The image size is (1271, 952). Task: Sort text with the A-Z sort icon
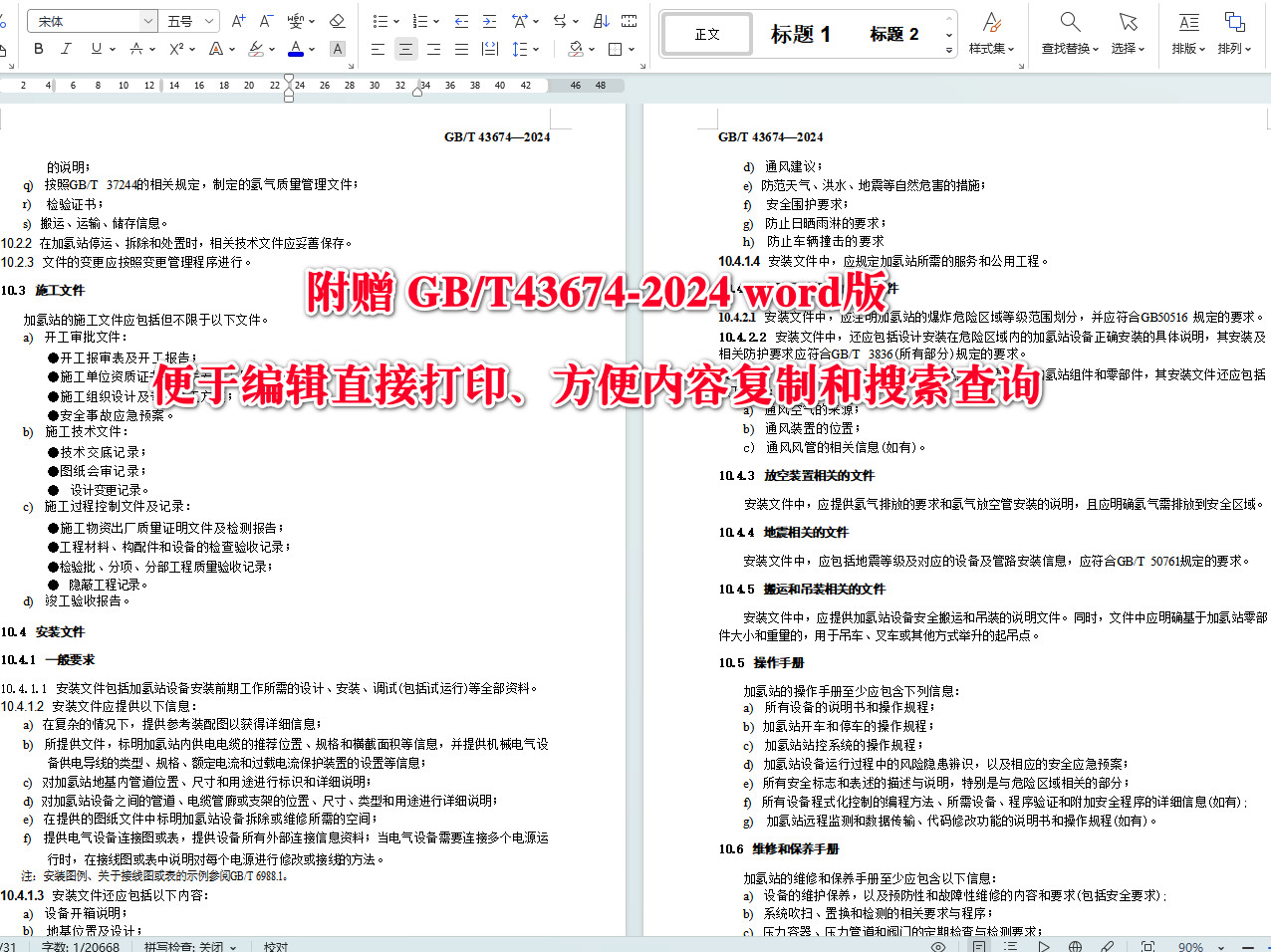602,21
